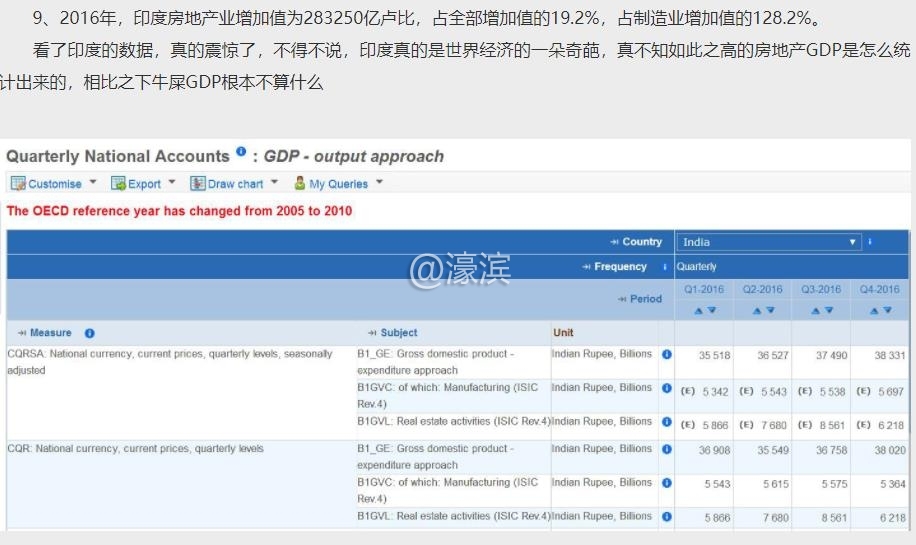
Task: Click the info icon next to Measure
Action: tap(89, 333)
